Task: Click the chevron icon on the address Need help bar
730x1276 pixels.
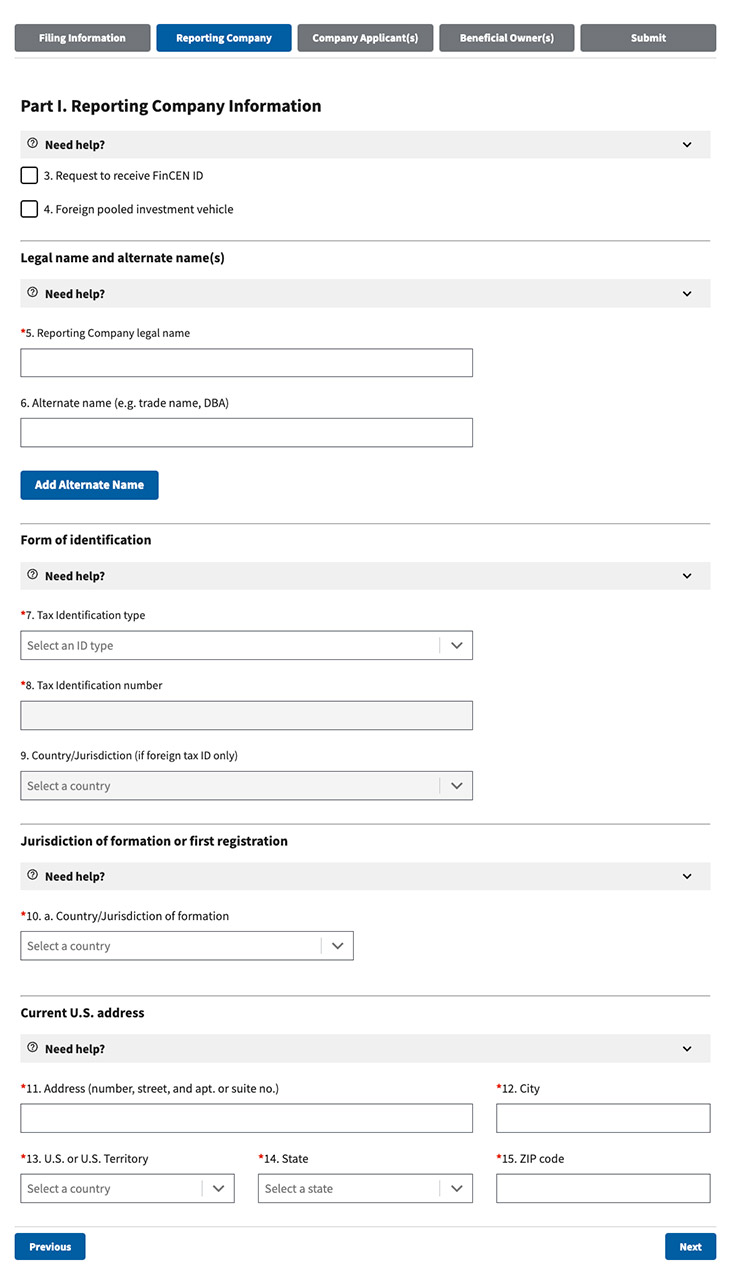Action: coord(687,1048)
